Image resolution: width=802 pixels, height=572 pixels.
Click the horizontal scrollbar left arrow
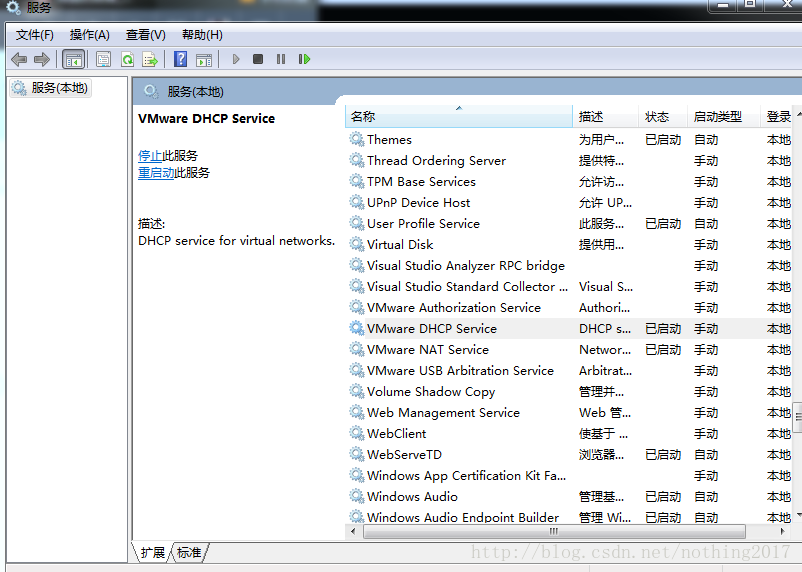pos(353,532)
